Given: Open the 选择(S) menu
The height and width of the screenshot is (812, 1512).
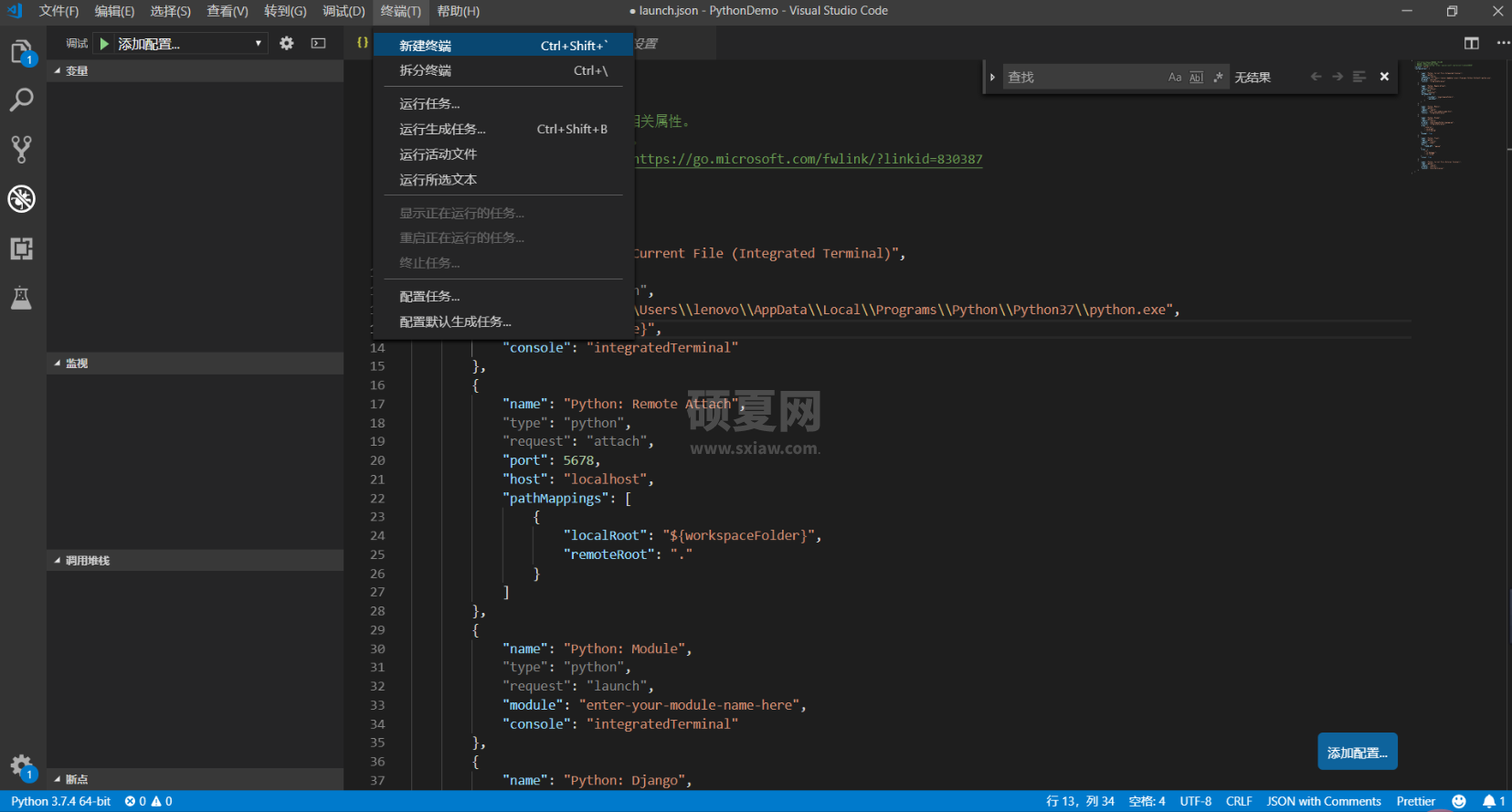Looking at the screenshot, I should coord(171,11).
